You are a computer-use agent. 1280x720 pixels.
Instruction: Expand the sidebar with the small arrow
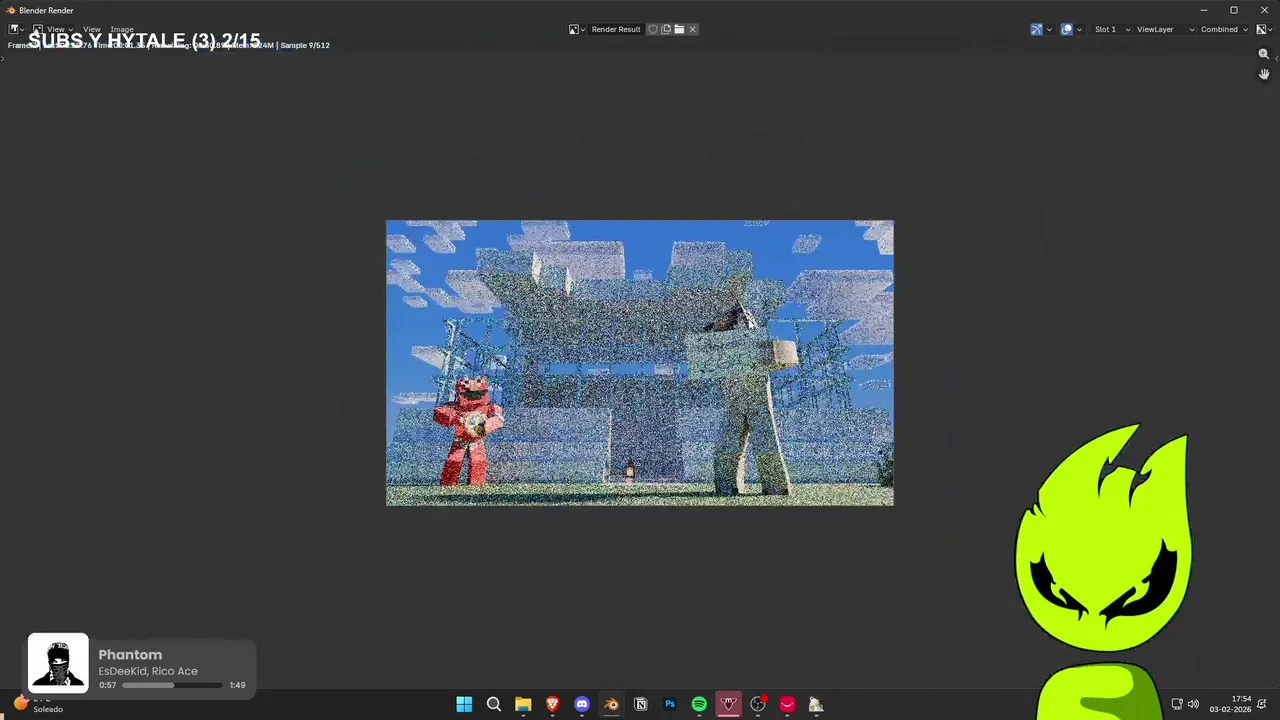pos(1277,58)
